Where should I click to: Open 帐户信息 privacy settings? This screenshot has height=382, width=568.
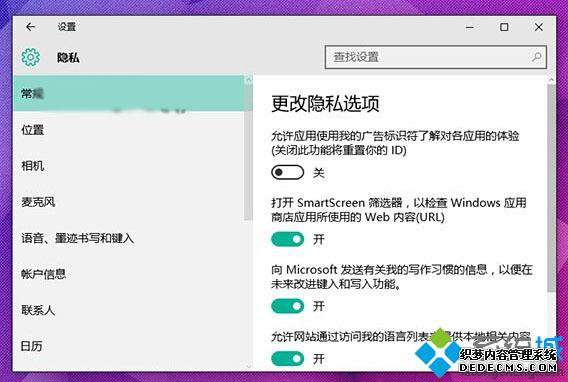[x=128, y=274]
